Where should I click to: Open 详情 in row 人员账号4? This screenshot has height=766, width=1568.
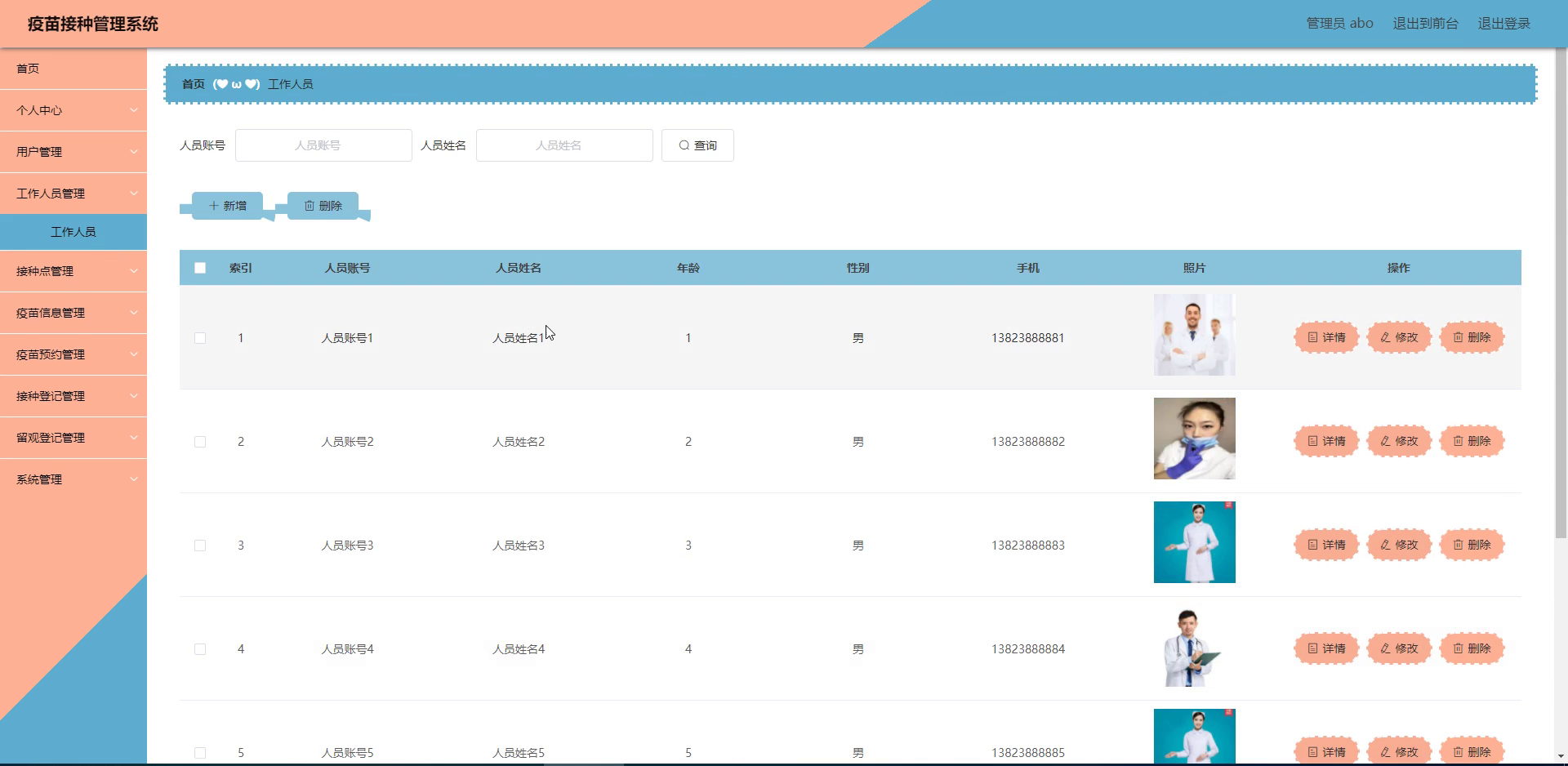(1326, 648)
